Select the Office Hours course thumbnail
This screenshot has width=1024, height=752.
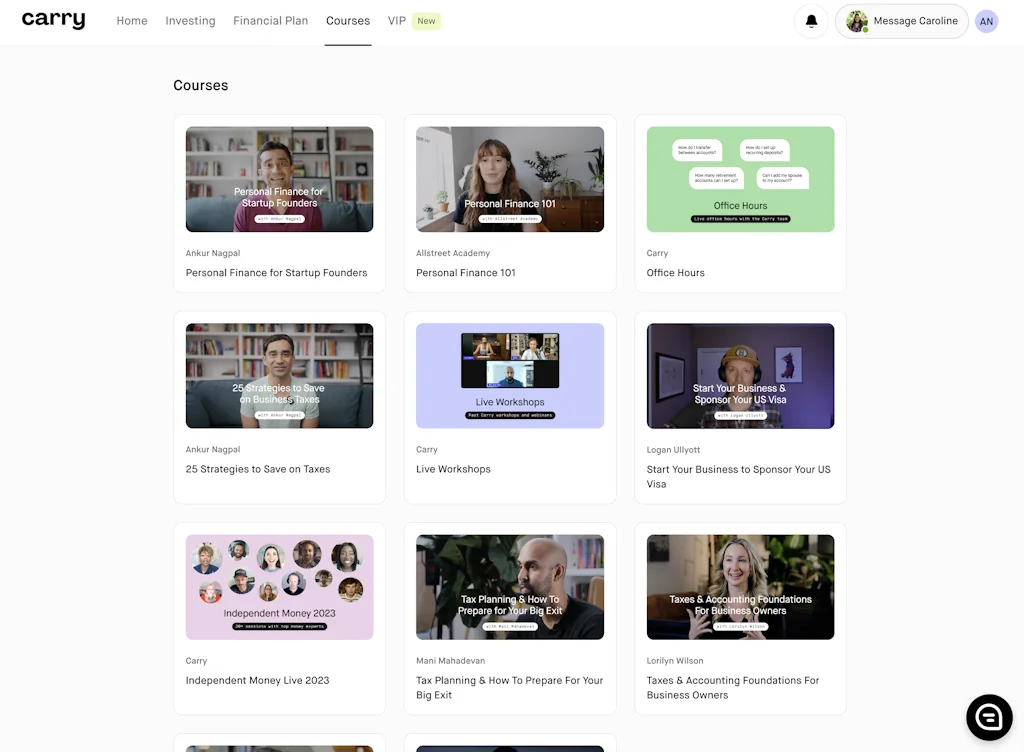coord(740,179)
